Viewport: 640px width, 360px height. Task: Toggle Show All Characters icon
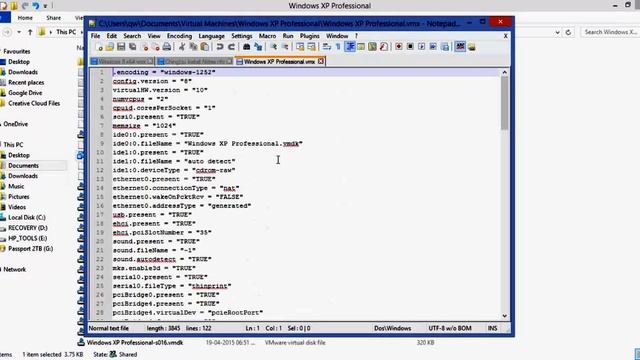click(338, 47)
